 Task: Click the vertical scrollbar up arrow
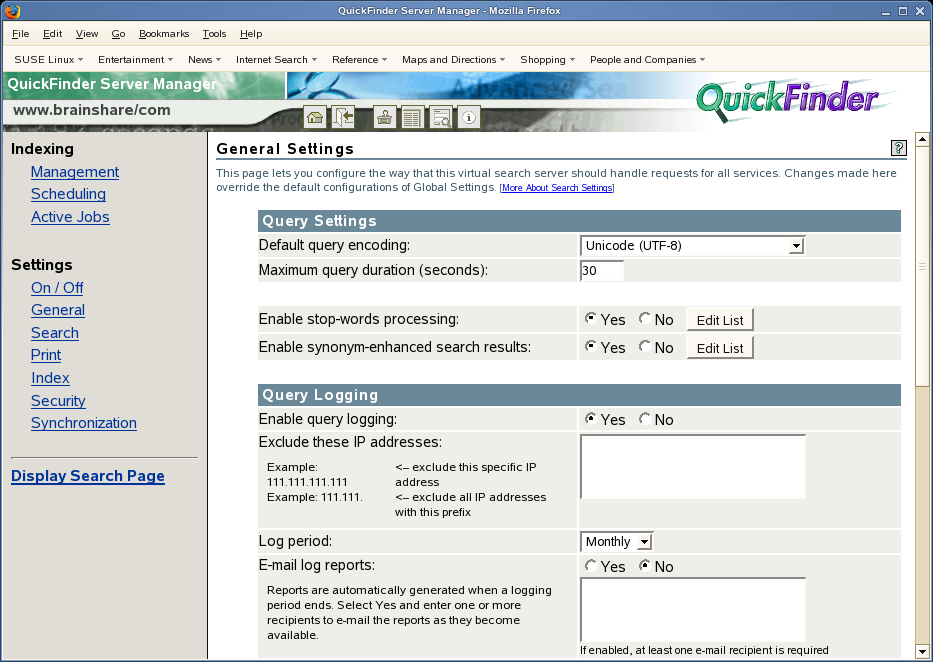pos(922,139)
